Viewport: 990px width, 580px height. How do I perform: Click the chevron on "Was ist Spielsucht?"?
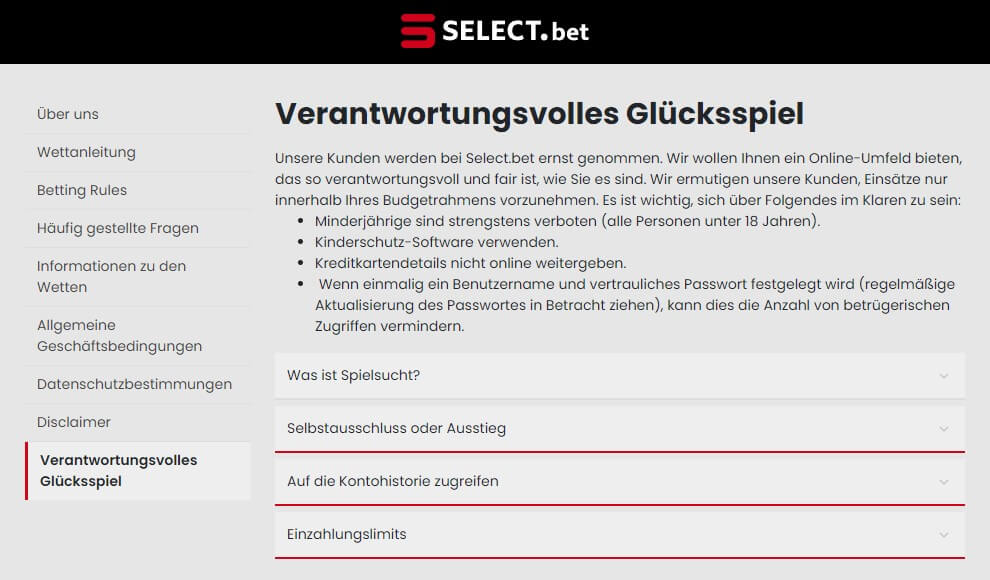point(941,376)
